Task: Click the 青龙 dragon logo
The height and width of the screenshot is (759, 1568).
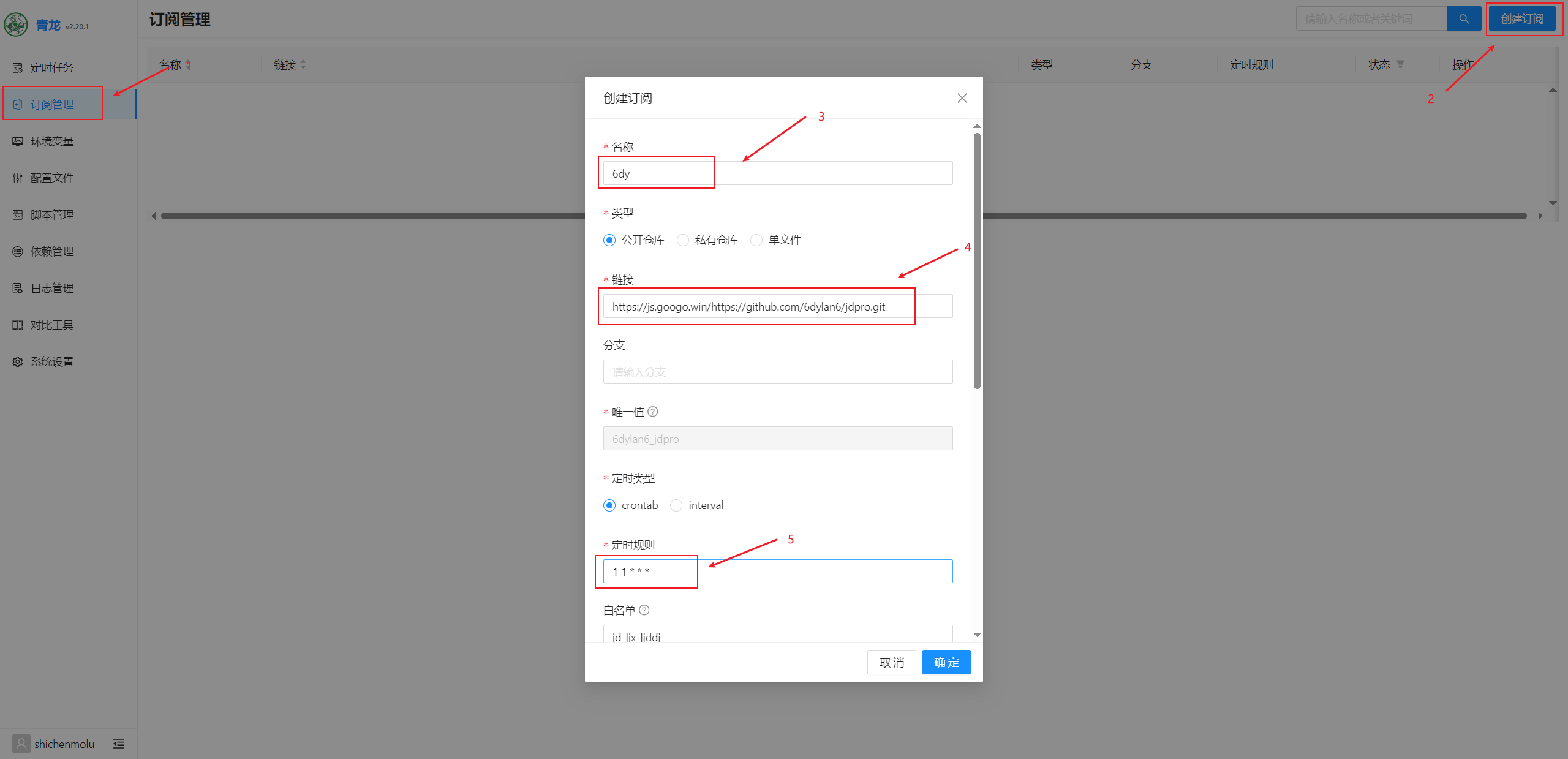Action: (x=17, y=25)
